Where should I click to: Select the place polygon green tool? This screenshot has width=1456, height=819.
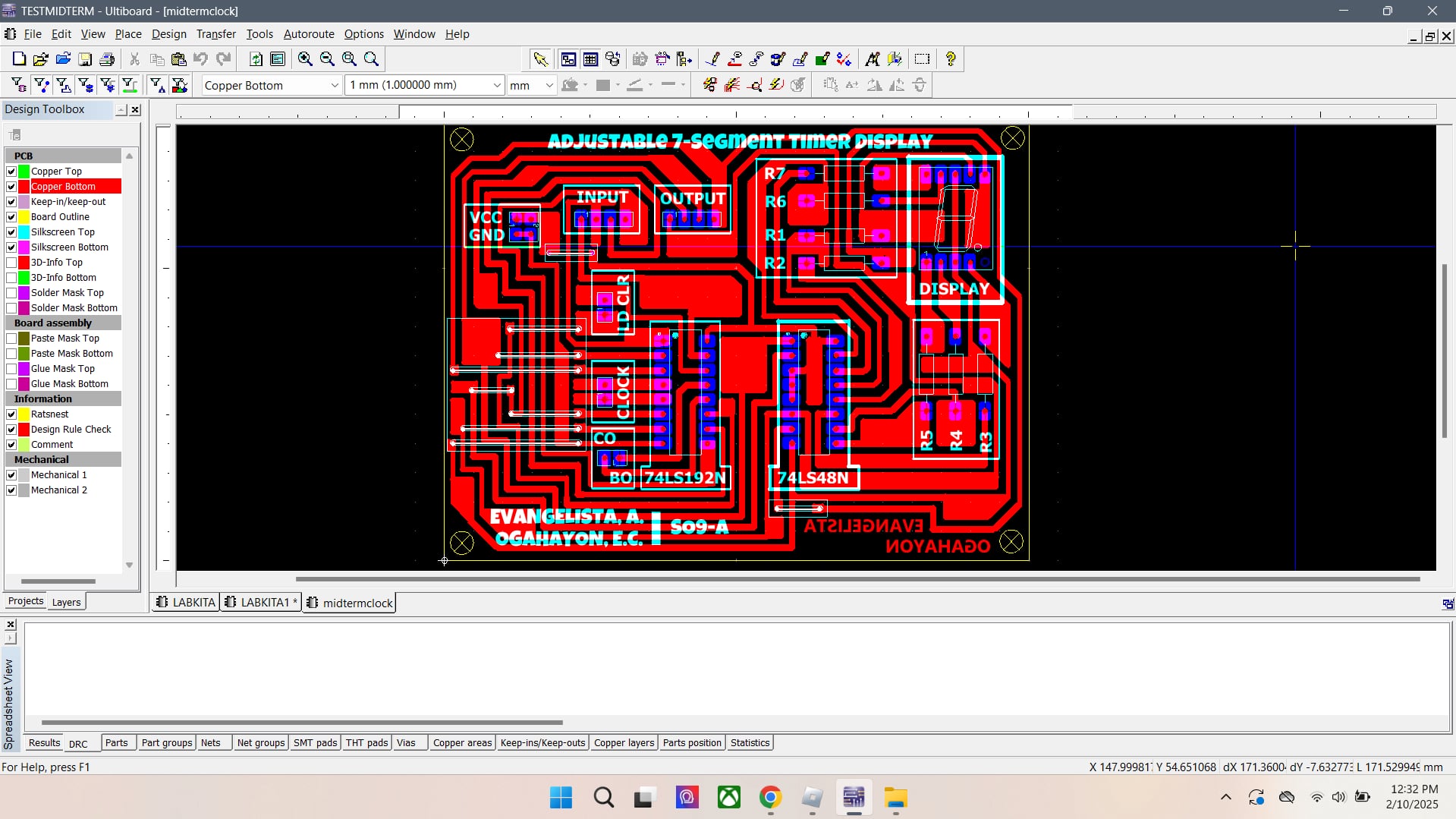(822, 59)
